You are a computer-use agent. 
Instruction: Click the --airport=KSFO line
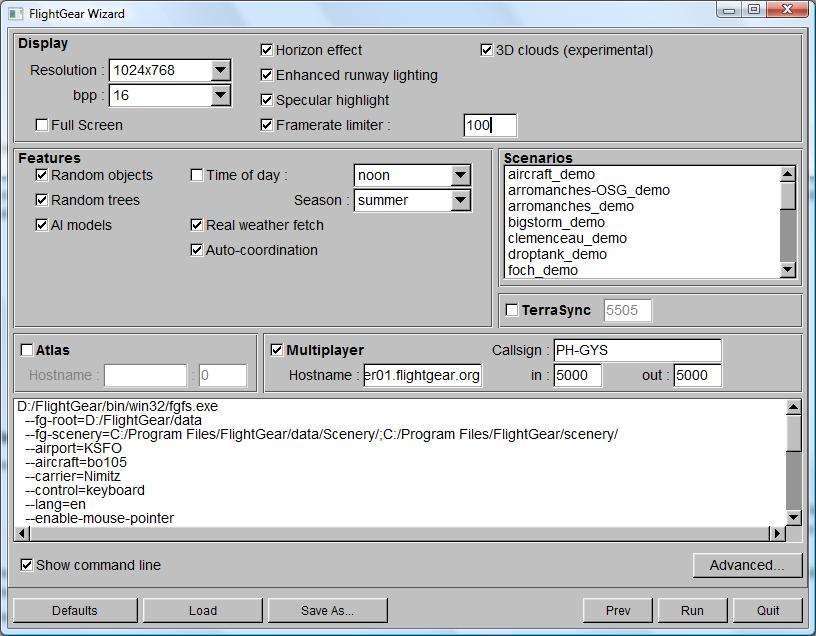point(73,448)
